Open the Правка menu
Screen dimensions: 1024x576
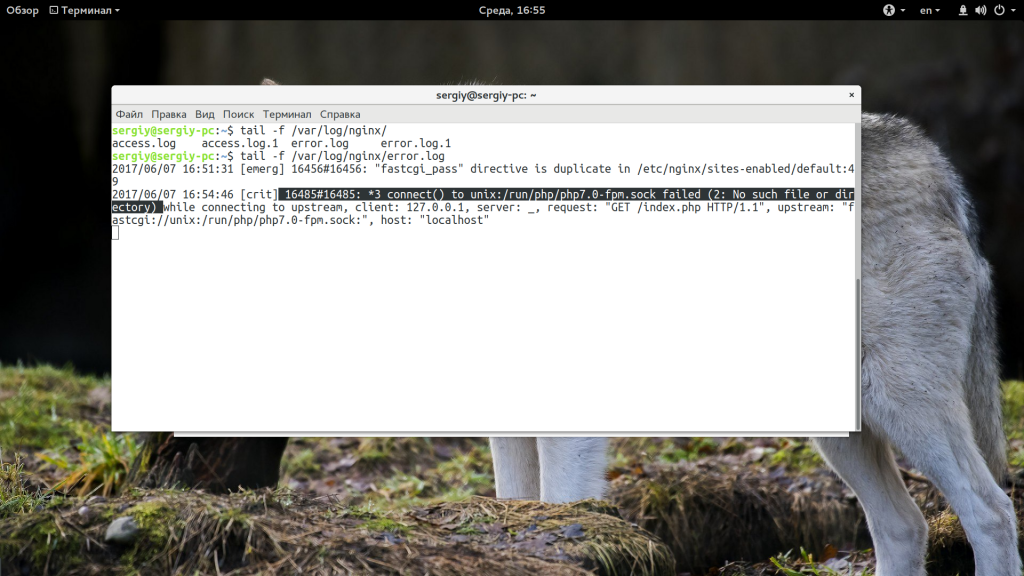[168, 114]
